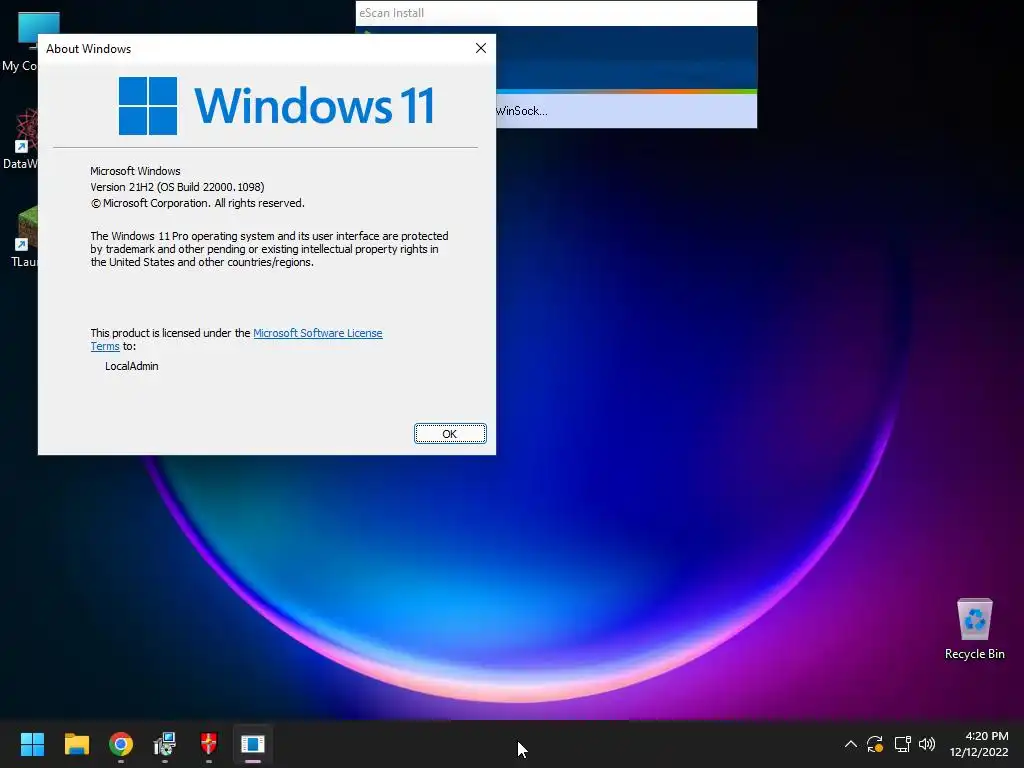Image resolution: width=1024 pixels, height=768 pixels.
Task: Close the About Windows dialog
Action: pos(481,48)
